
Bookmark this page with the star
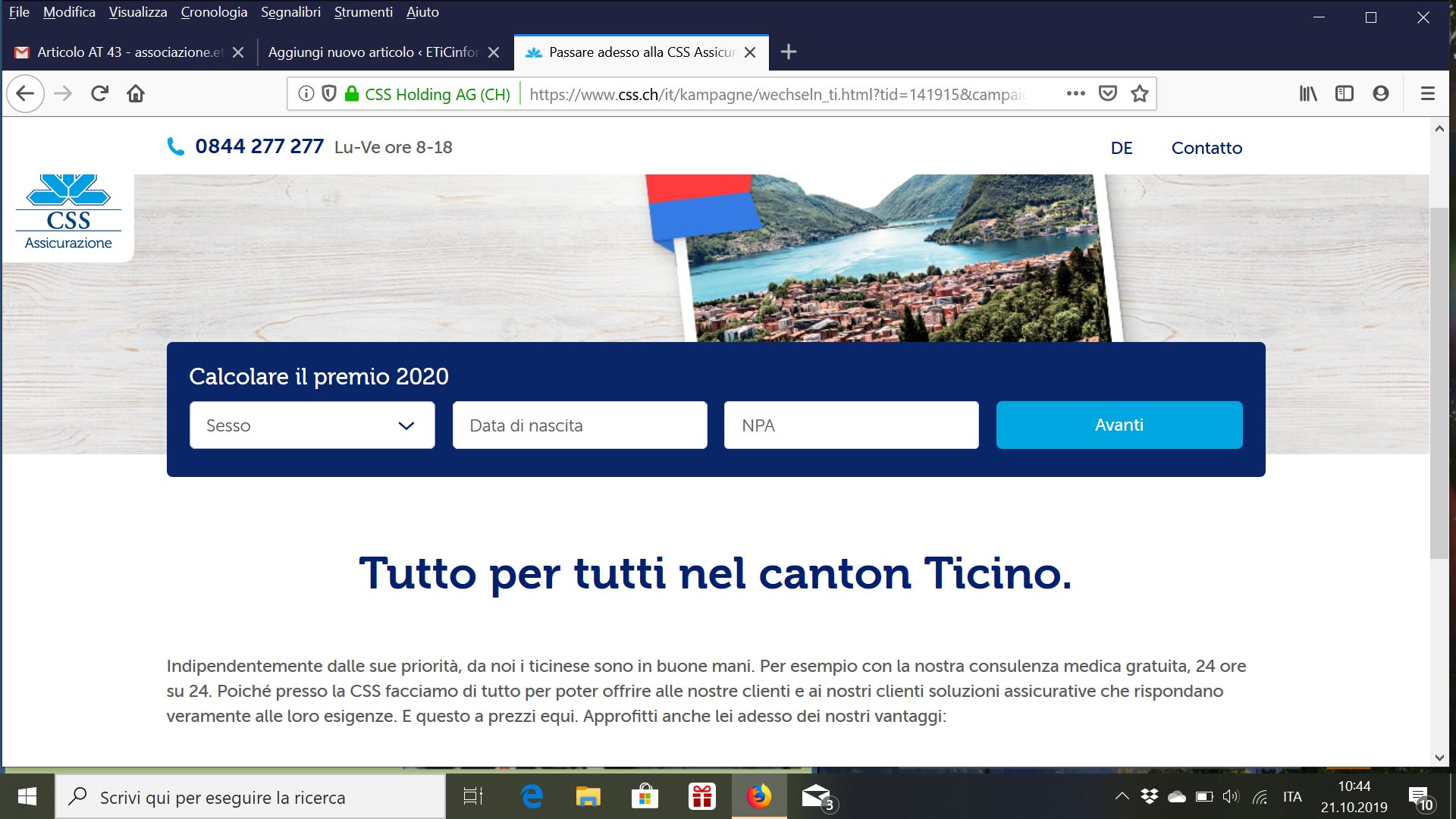[x=1140, y=94]
